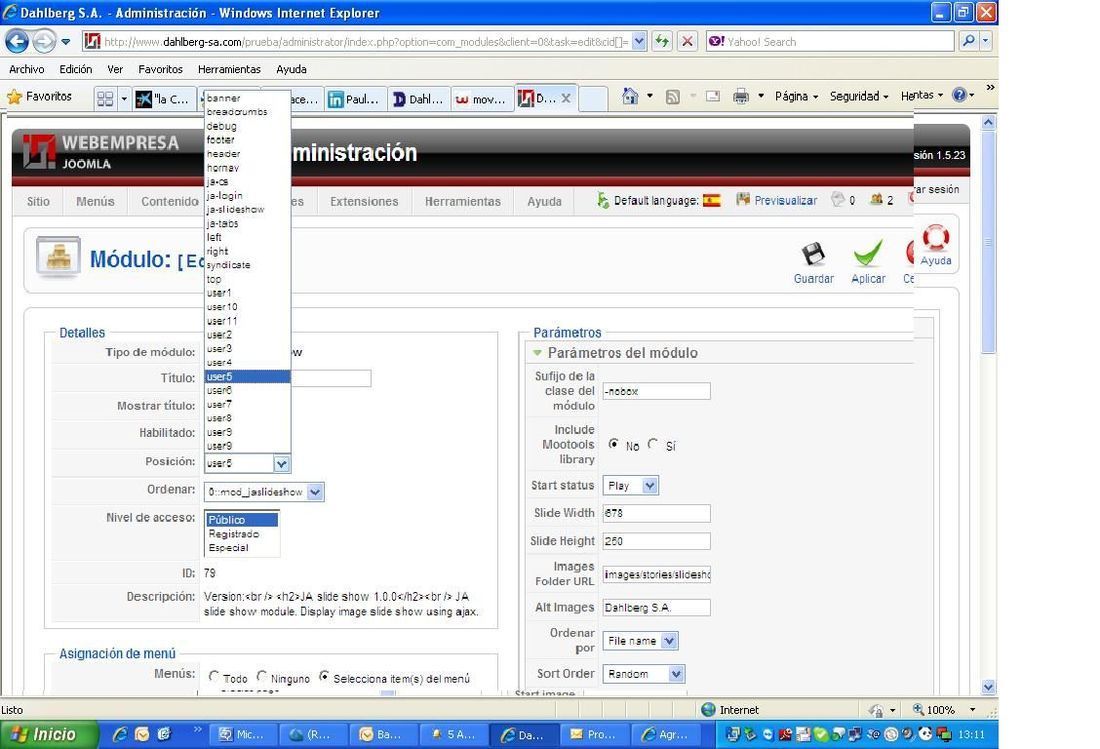1100x749 pixels.
Task: Open the Ordenar dropdown
Action: 264,492
